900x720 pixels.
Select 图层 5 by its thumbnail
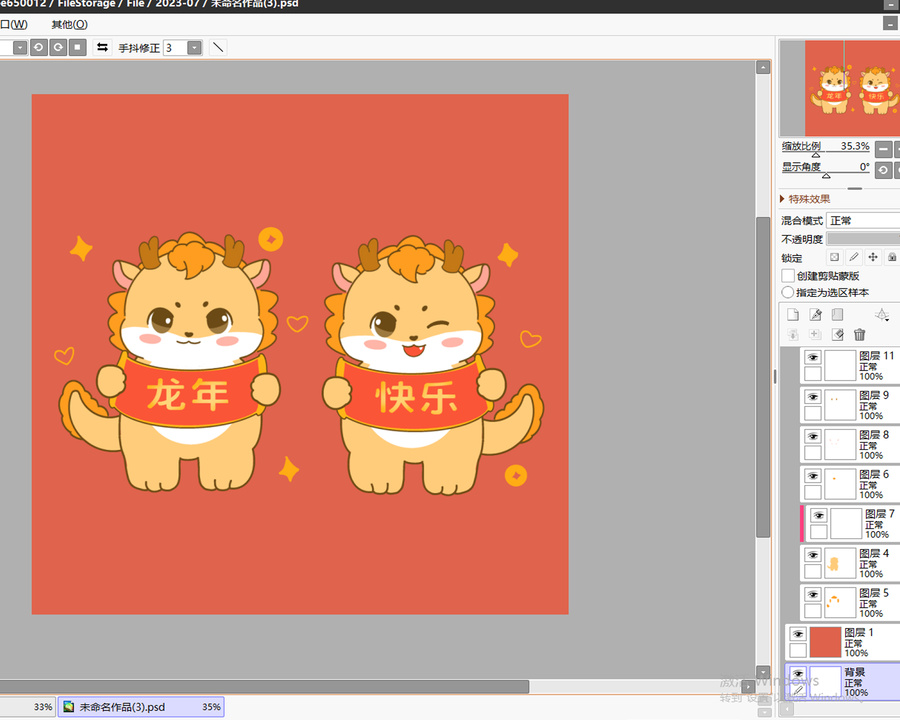pos(840,602)
